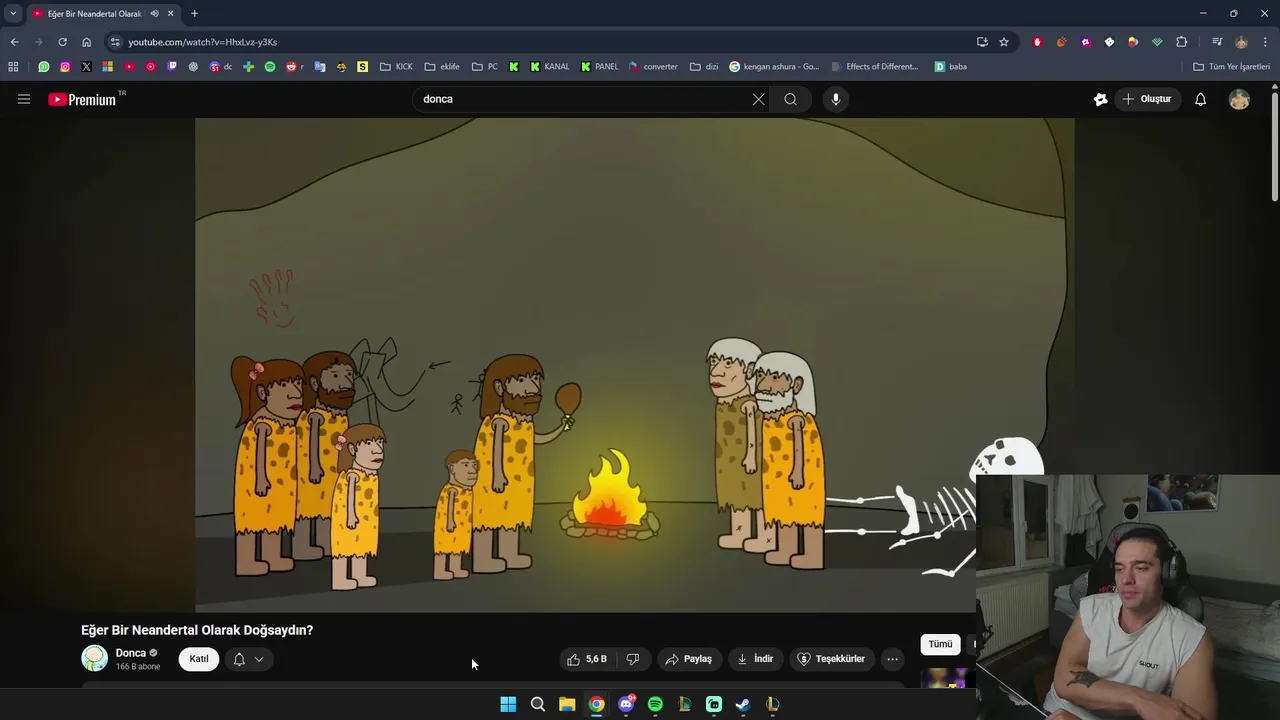Open Discord from taskbar
This screenshot has width=1280, height=720.
tap(626, 704)
